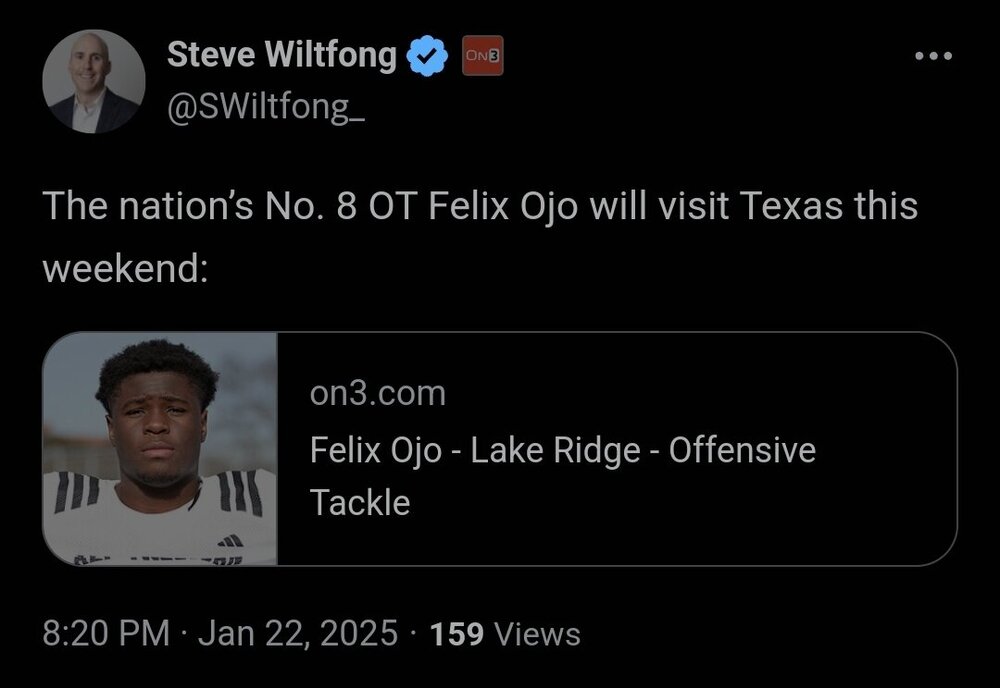Open the three-dot more options menu
The image size is (1000, 688).
coord(934,56)
